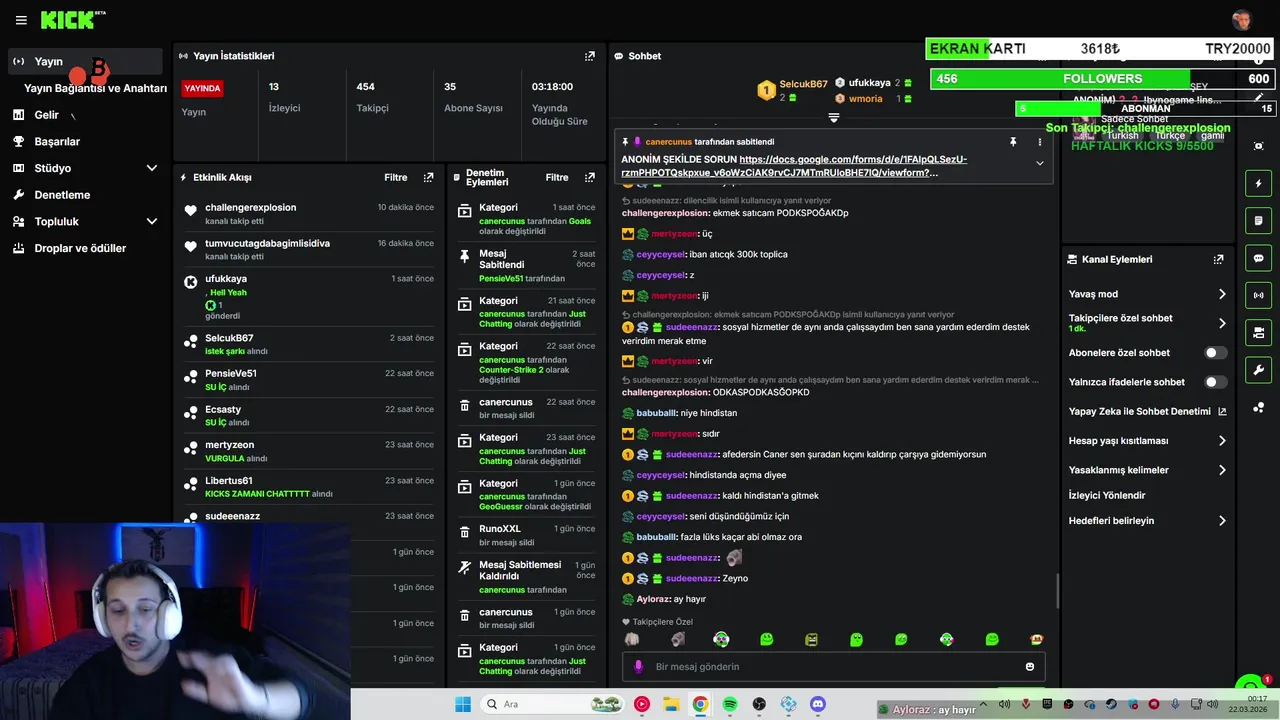Expand the Topluluk sidebar section
Viewport: 1280px width, 720px height.
(152, 221)
